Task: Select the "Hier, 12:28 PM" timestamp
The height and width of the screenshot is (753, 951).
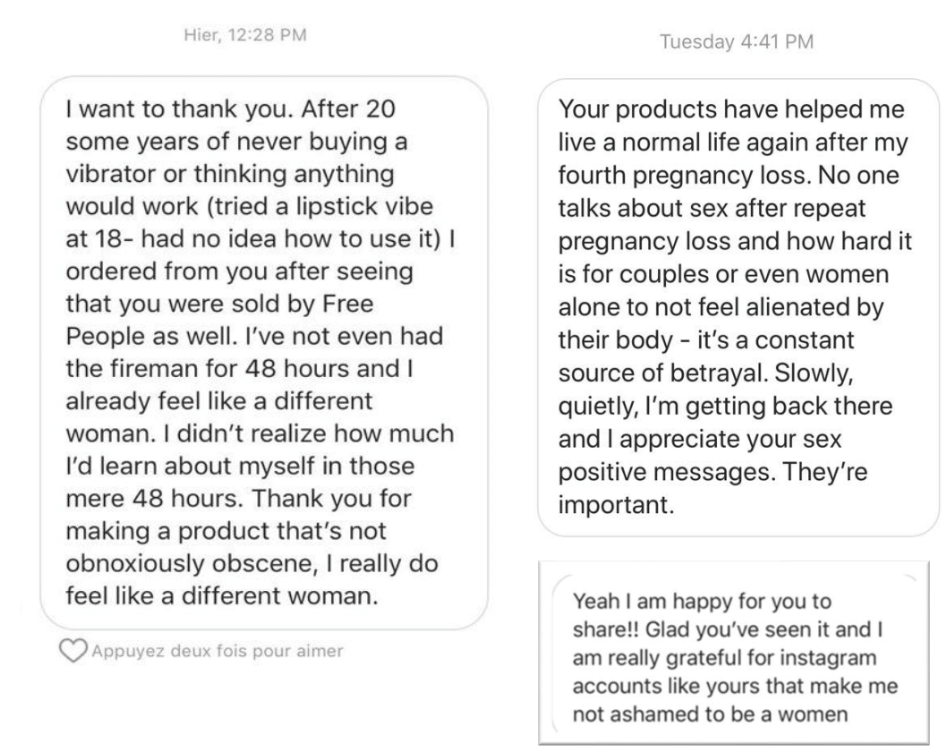Action: point(245,35)
